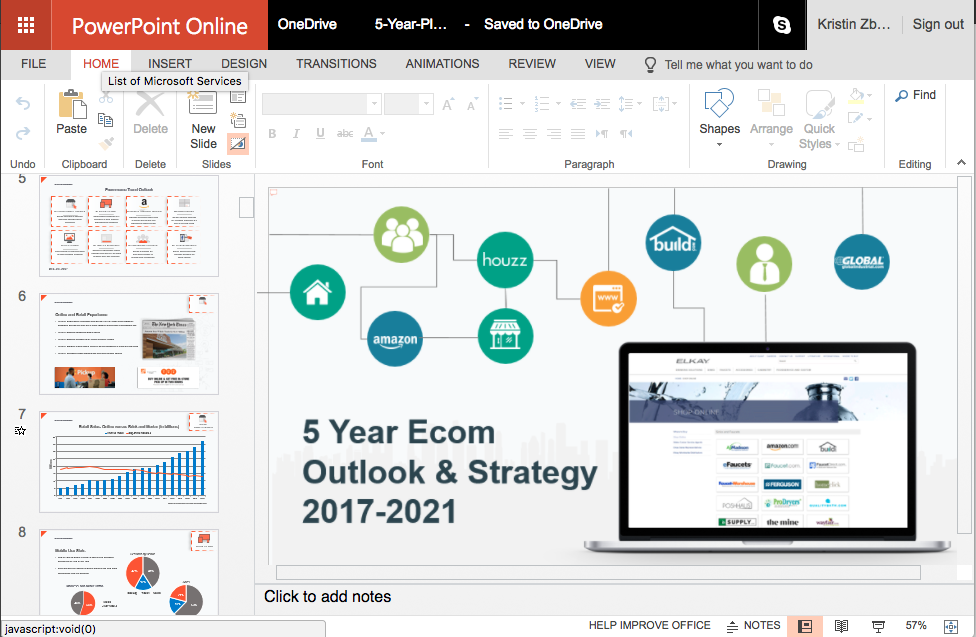Undo the last action
This screenshot has height=637, width=976.
[x=23, y=103]
